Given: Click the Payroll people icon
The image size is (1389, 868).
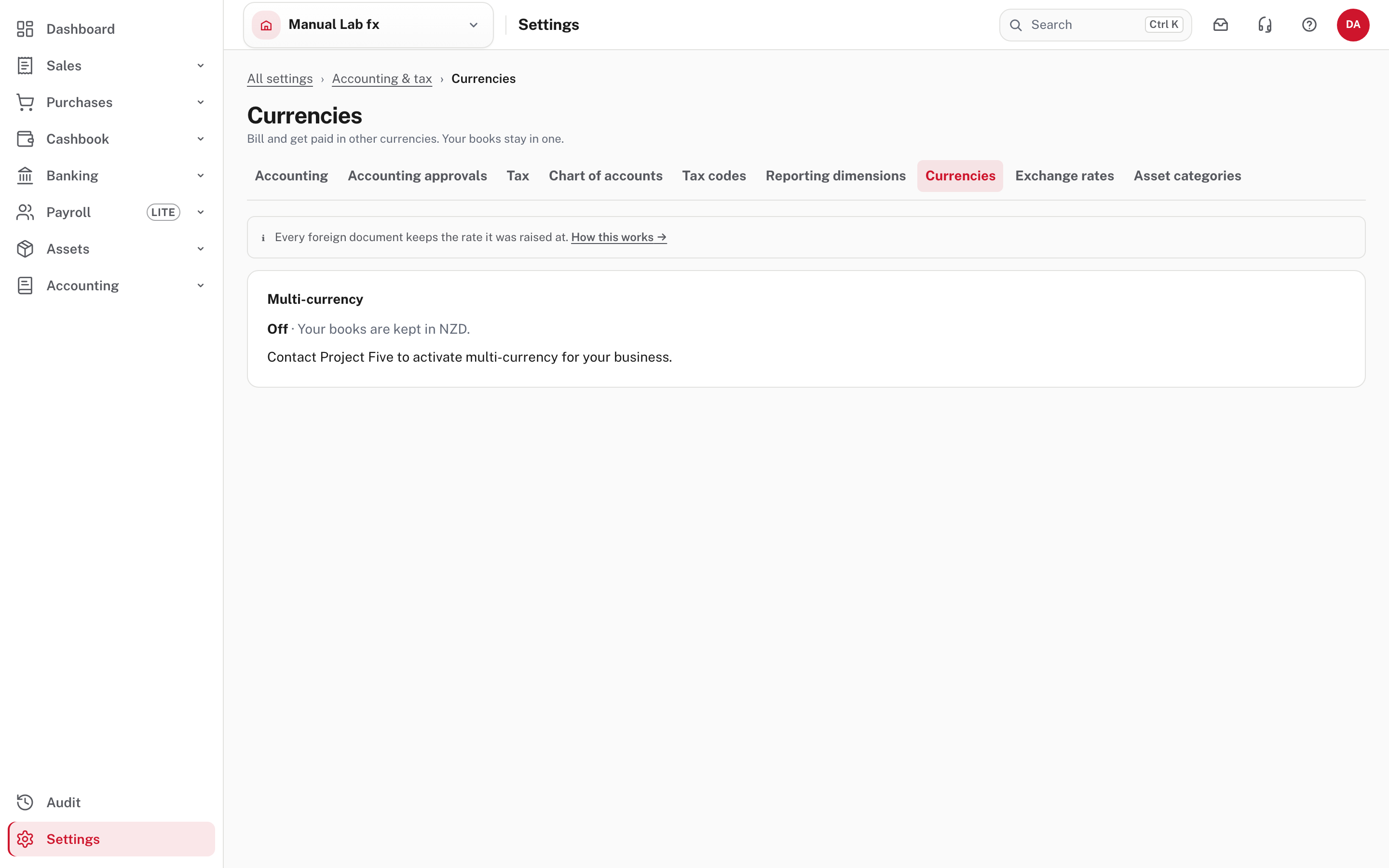Looking at the screenshot, I should [25, 212].
